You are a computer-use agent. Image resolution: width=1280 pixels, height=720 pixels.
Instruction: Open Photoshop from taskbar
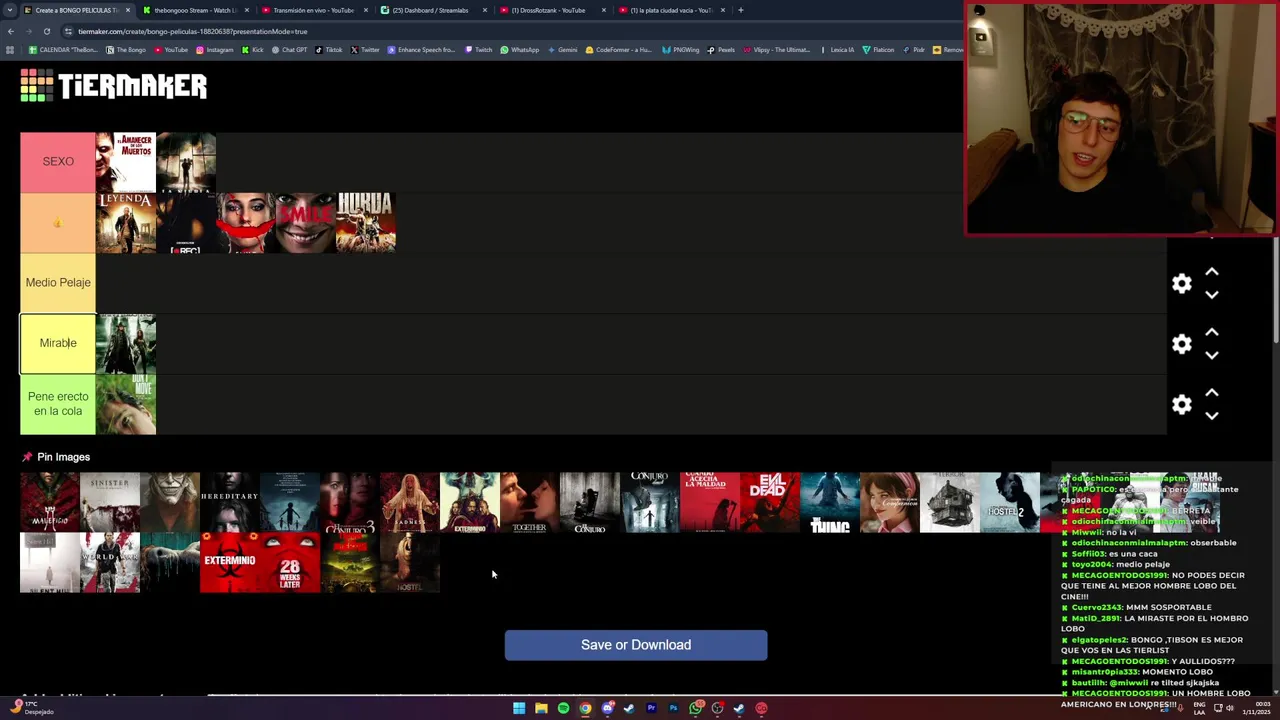(673, 708)
